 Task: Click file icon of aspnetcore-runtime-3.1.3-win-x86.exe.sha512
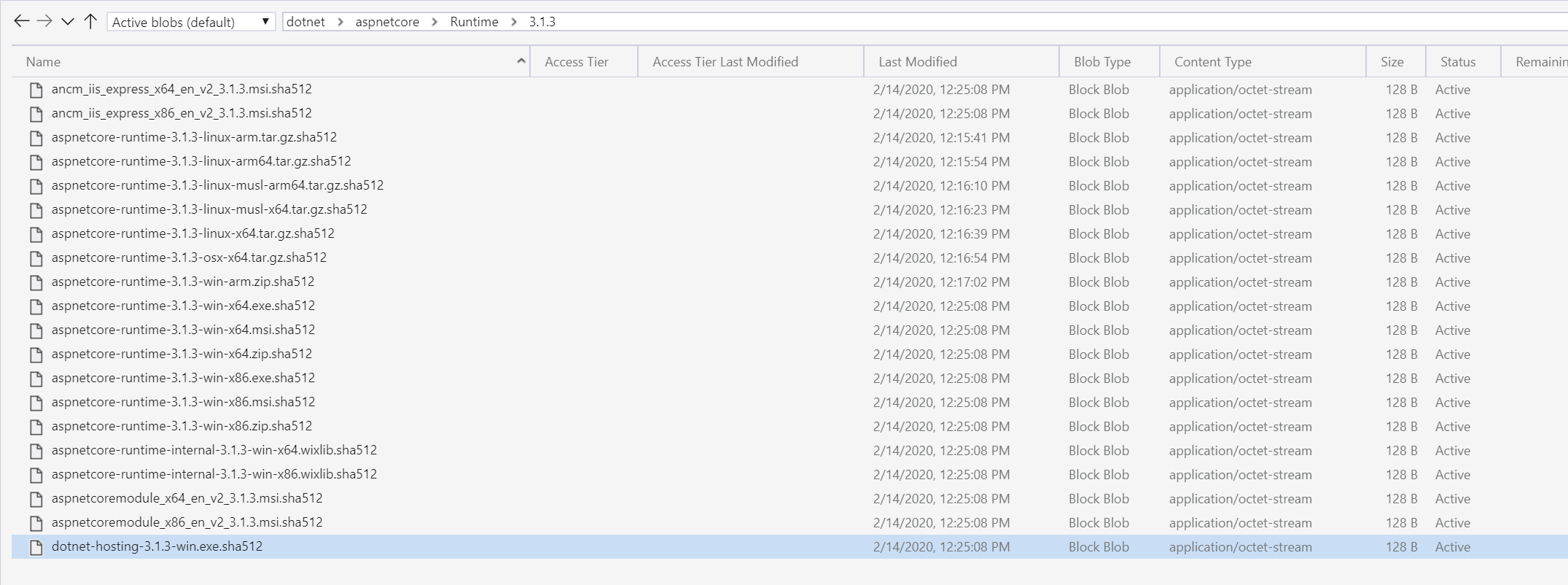(x=36, y=379)
